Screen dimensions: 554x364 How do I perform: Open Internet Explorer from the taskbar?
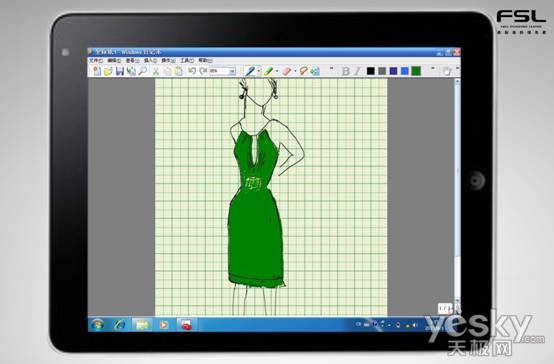pos(120,324)
